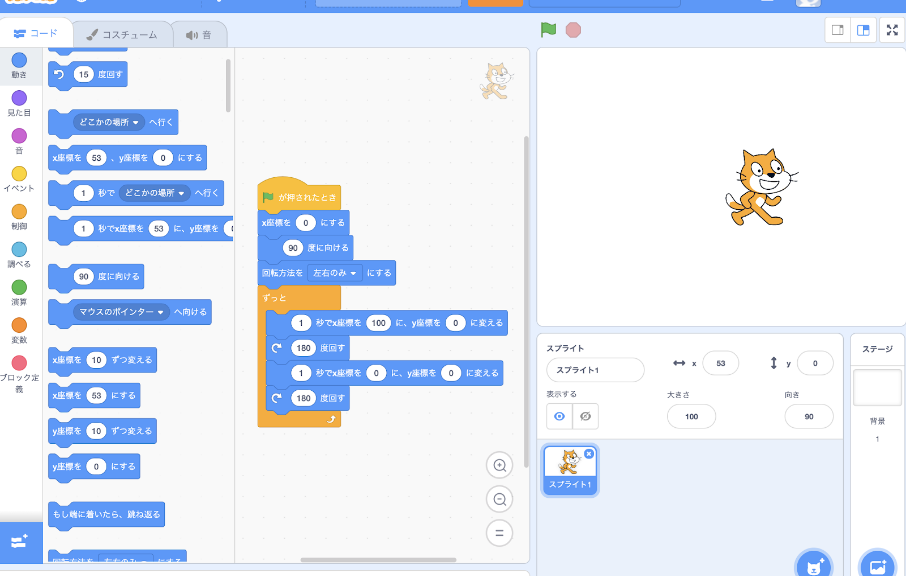Expand どこかの場所 dropdown in 1秒で glide block
The width and height of the screenshot is (906, 576).
[x=155, y=193]
